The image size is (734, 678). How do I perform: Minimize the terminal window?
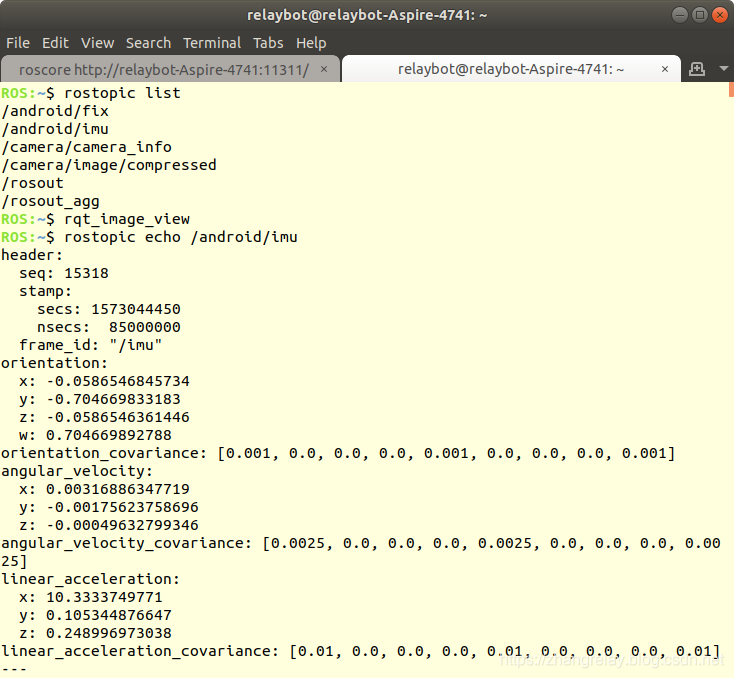679,15
